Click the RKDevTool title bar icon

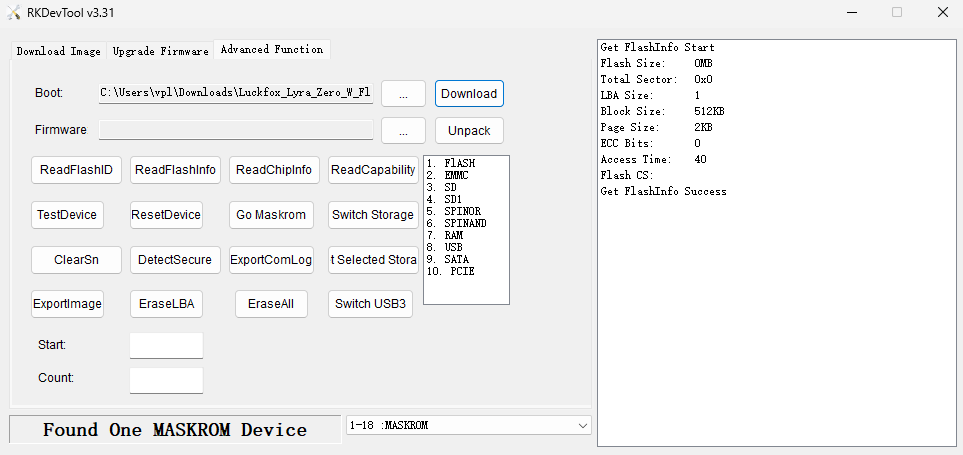coord(14,12)
